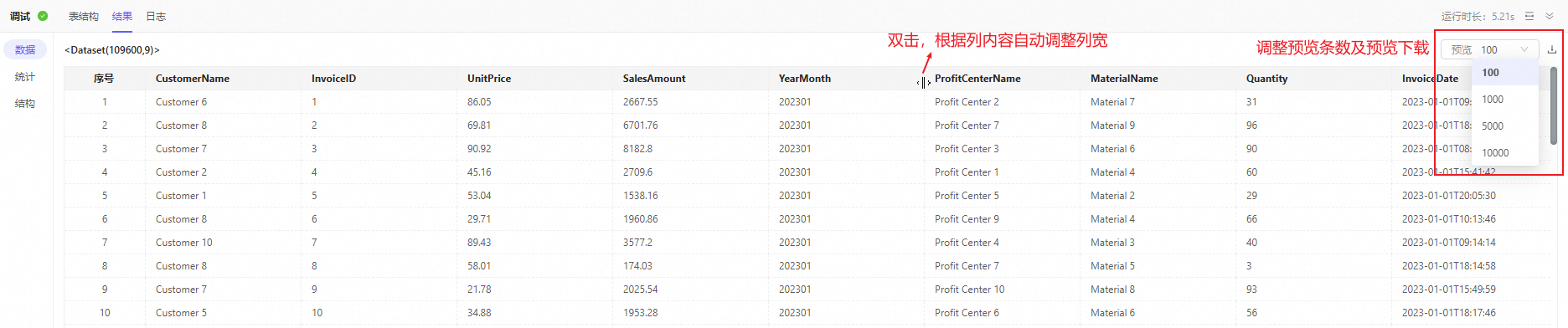The height and width of the screenshot is (328, 1568).
Task: Click the Customer 10 cell in row 7
Action: click(x=184, y=243)
